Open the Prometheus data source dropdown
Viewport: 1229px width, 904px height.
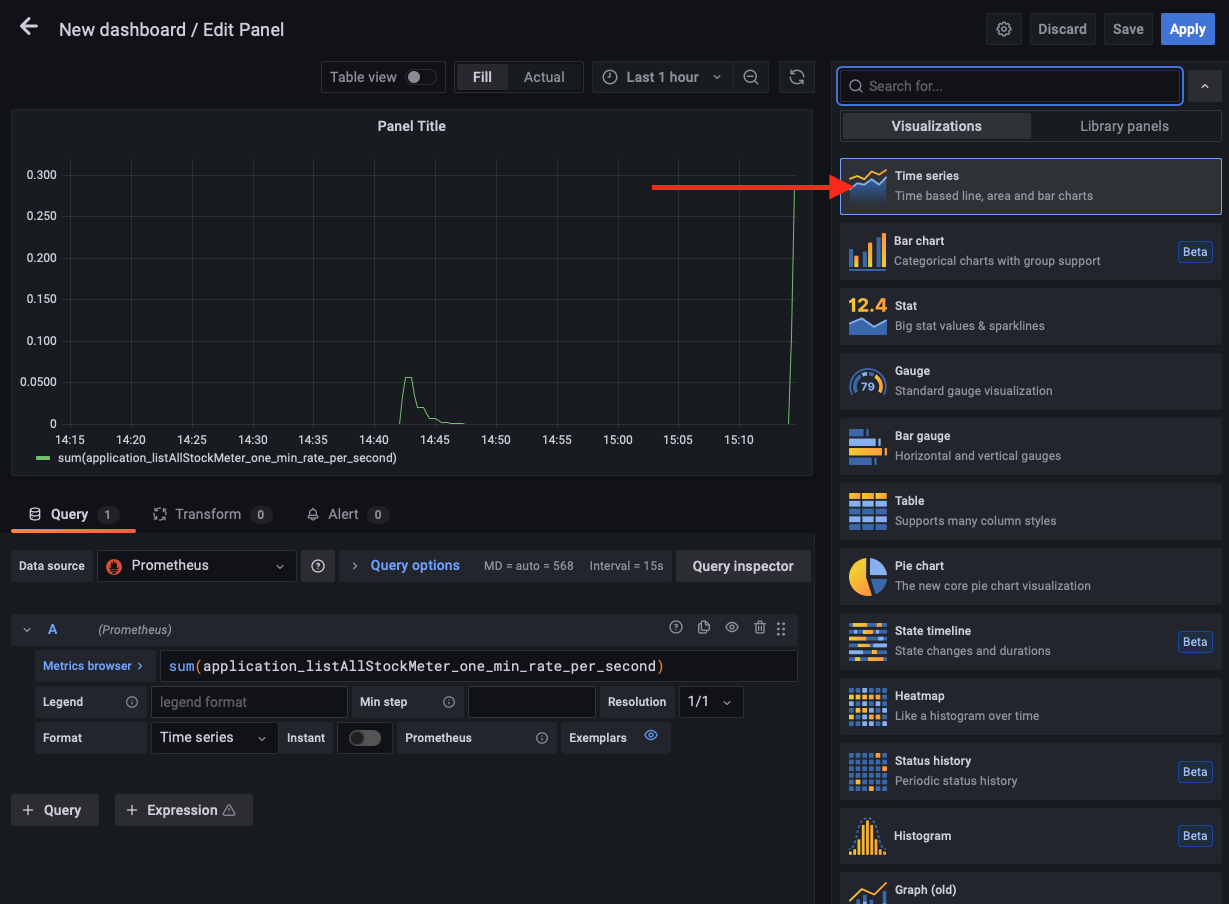point(197,566)
